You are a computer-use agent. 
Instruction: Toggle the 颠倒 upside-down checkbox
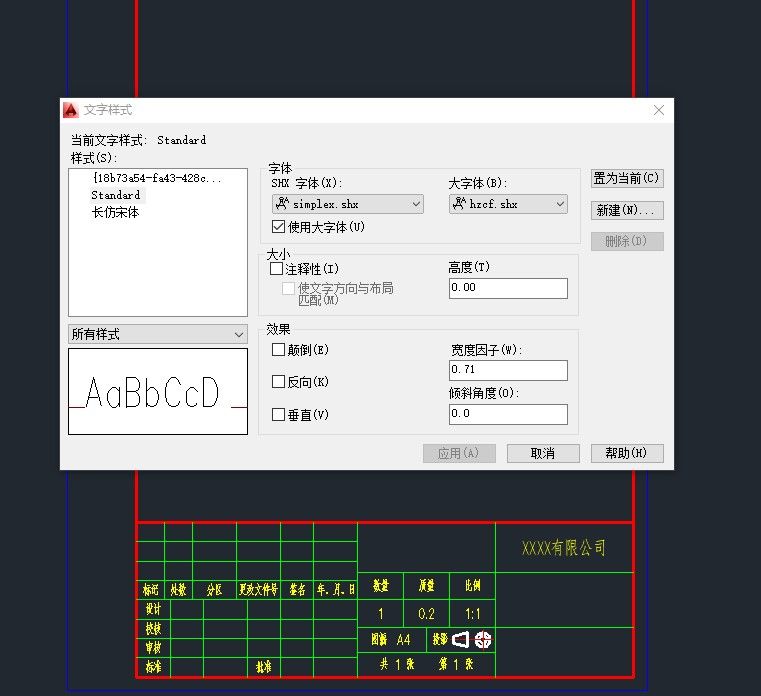point(279,350)
